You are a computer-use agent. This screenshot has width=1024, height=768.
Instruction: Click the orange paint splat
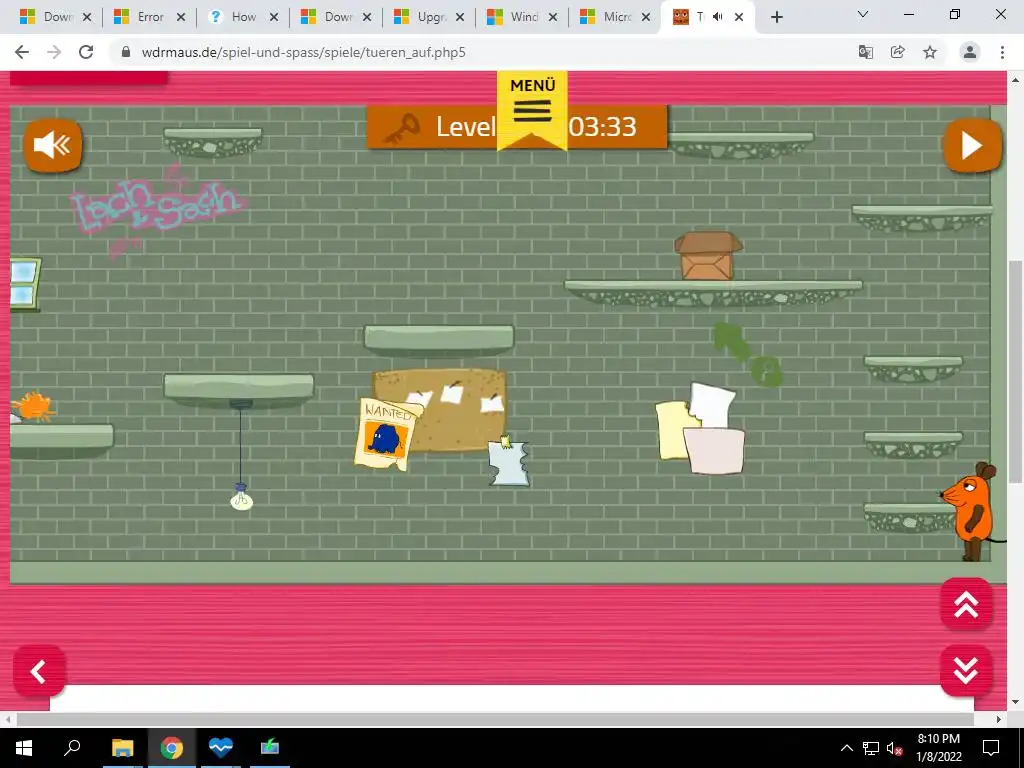click(33, 406)
